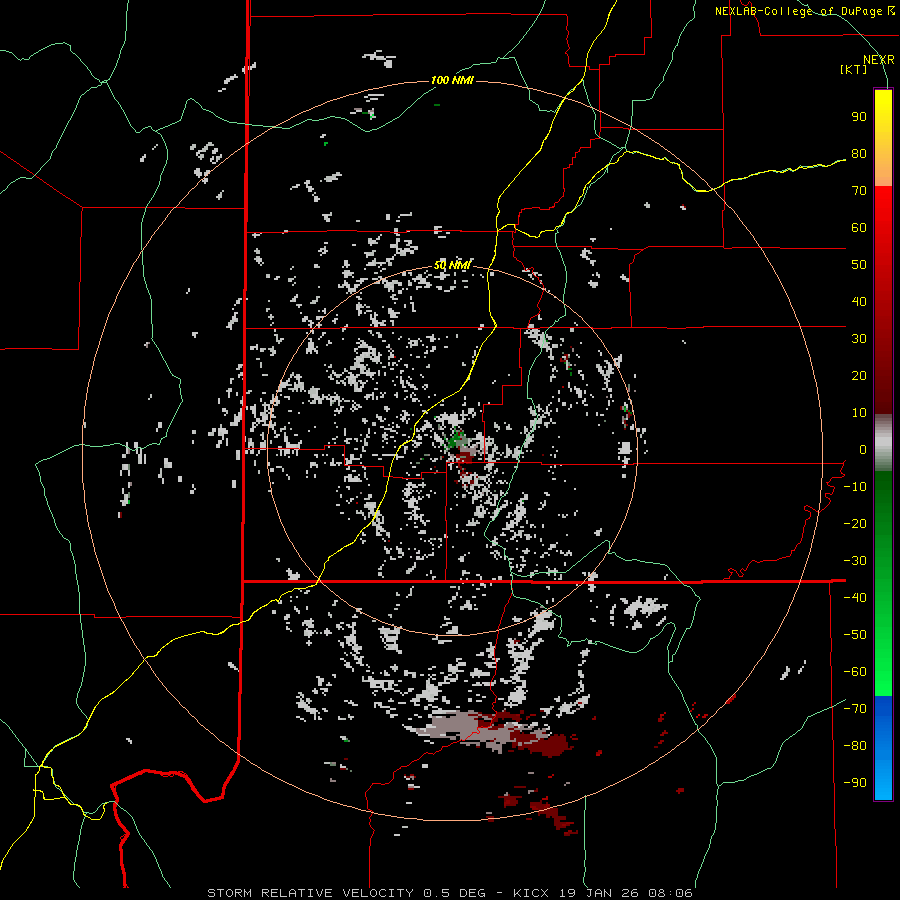
Task: Click the 20 value on the velocity scale
Action: click(859, 376)
